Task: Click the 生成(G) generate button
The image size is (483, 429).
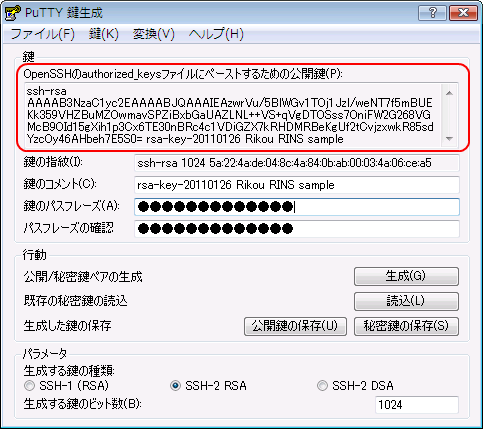Action: click(406, 276)
